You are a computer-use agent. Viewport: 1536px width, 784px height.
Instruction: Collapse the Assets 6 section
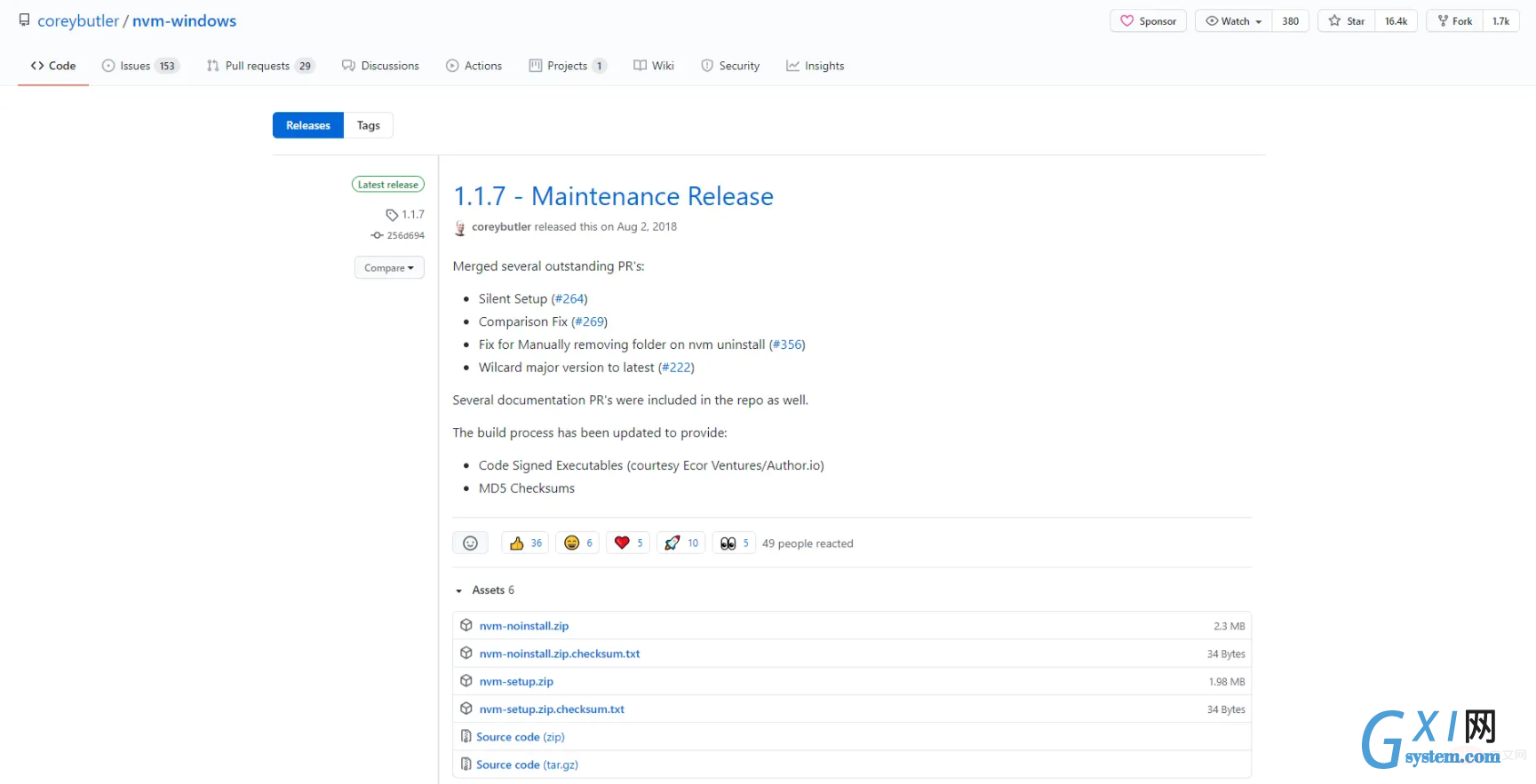click(x=485, y=590)
